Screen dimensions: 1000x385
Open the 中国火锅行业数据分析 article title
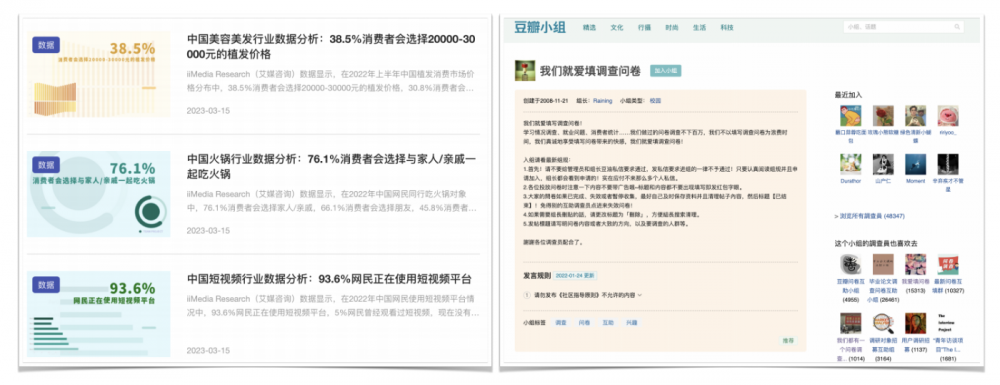[x=332, y=166]
